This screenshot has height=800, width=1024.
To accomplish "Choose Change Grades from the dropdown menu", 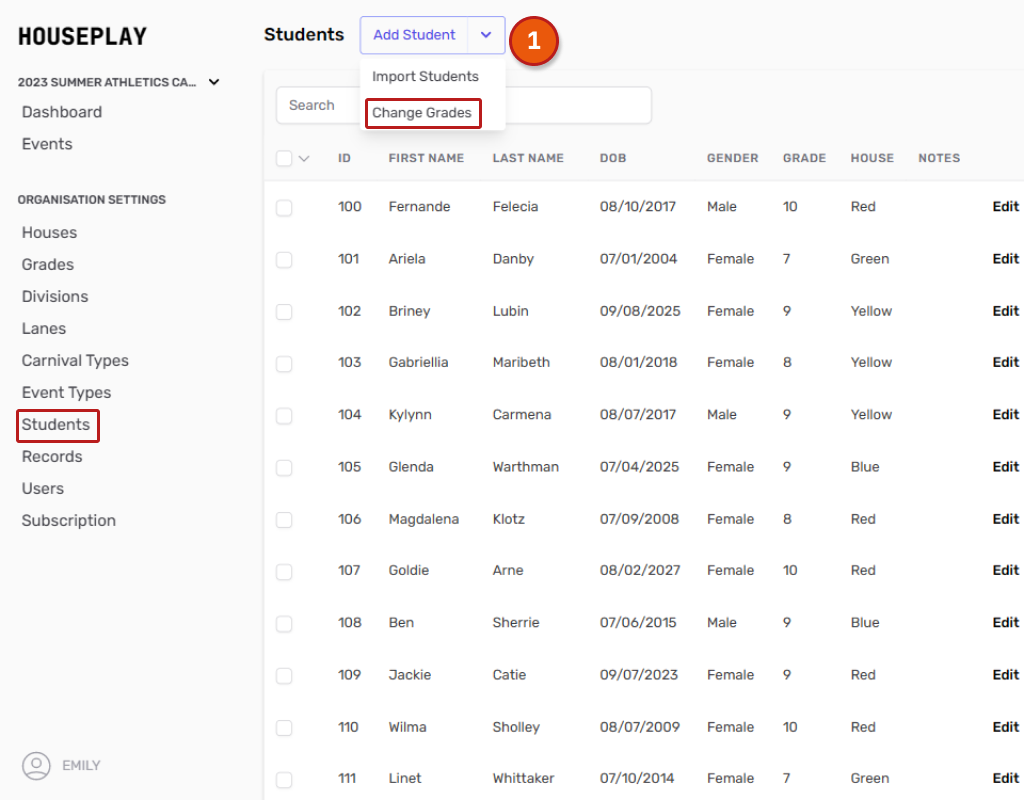I will tap(422, 113).
